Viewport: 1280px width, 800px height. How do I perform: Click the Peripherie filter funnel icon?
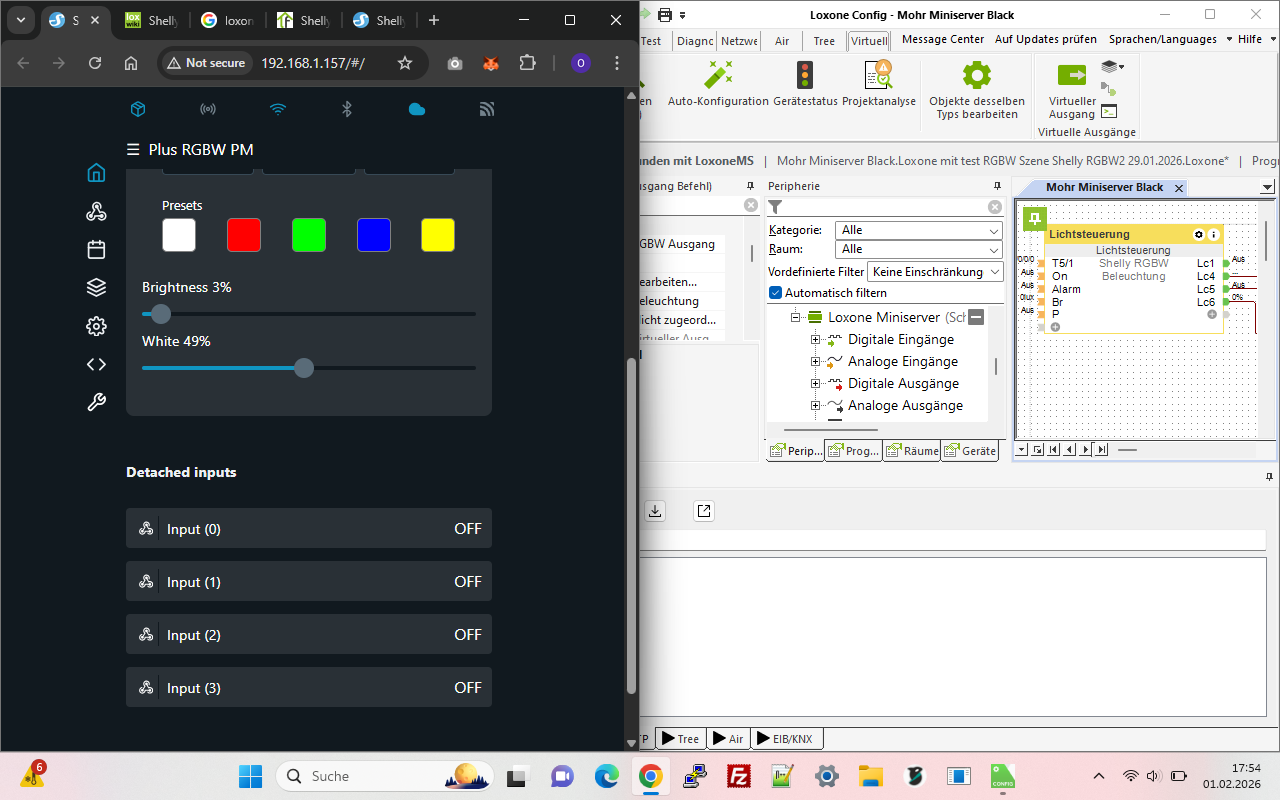click(775, 207)
